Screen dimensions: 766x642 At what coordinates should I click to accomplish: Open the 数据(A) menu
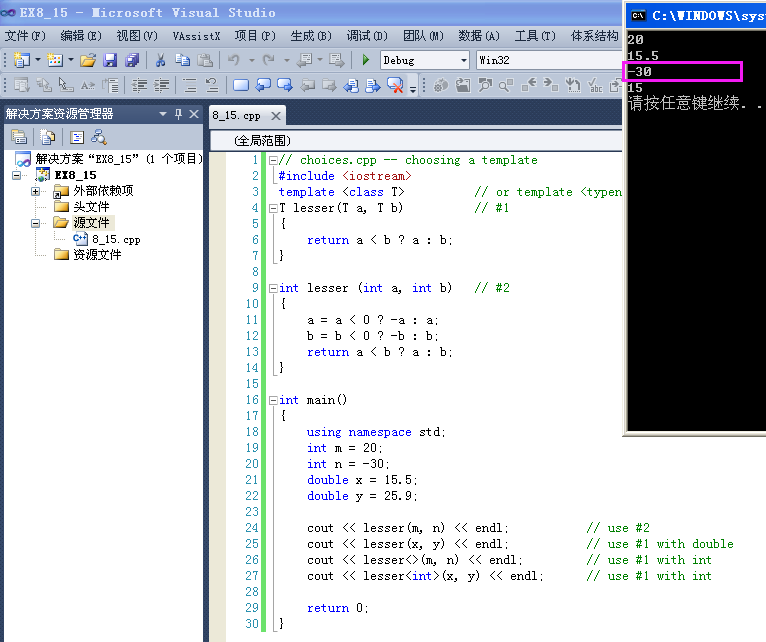479,36
